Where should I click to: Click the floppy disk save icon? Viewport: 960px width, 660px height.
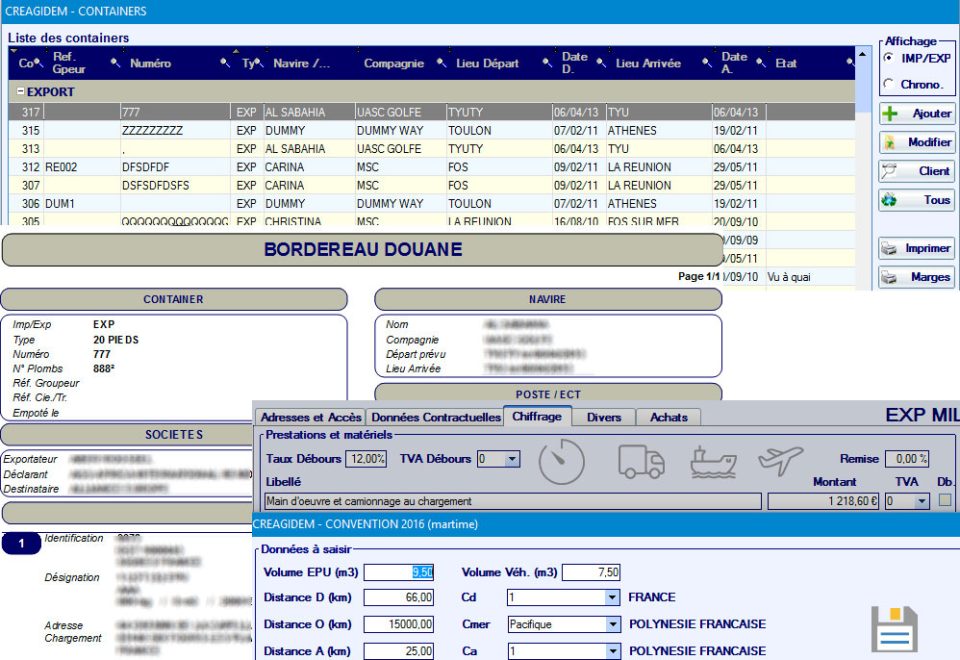[x=894, y=630]
